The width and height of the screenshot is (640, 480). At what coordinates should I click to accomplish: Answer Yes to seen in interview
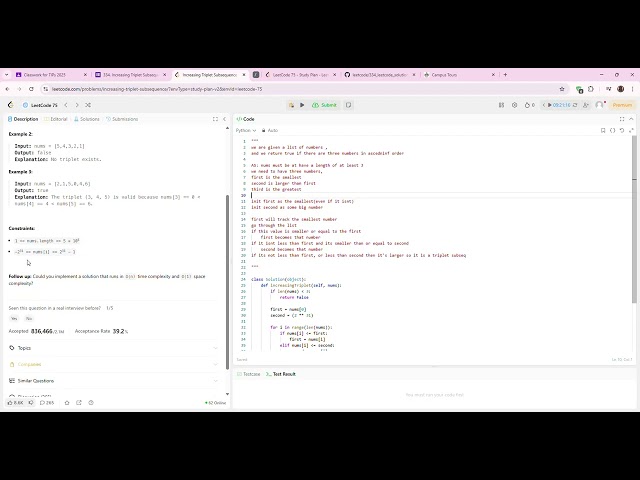click(x=14, y=318)
